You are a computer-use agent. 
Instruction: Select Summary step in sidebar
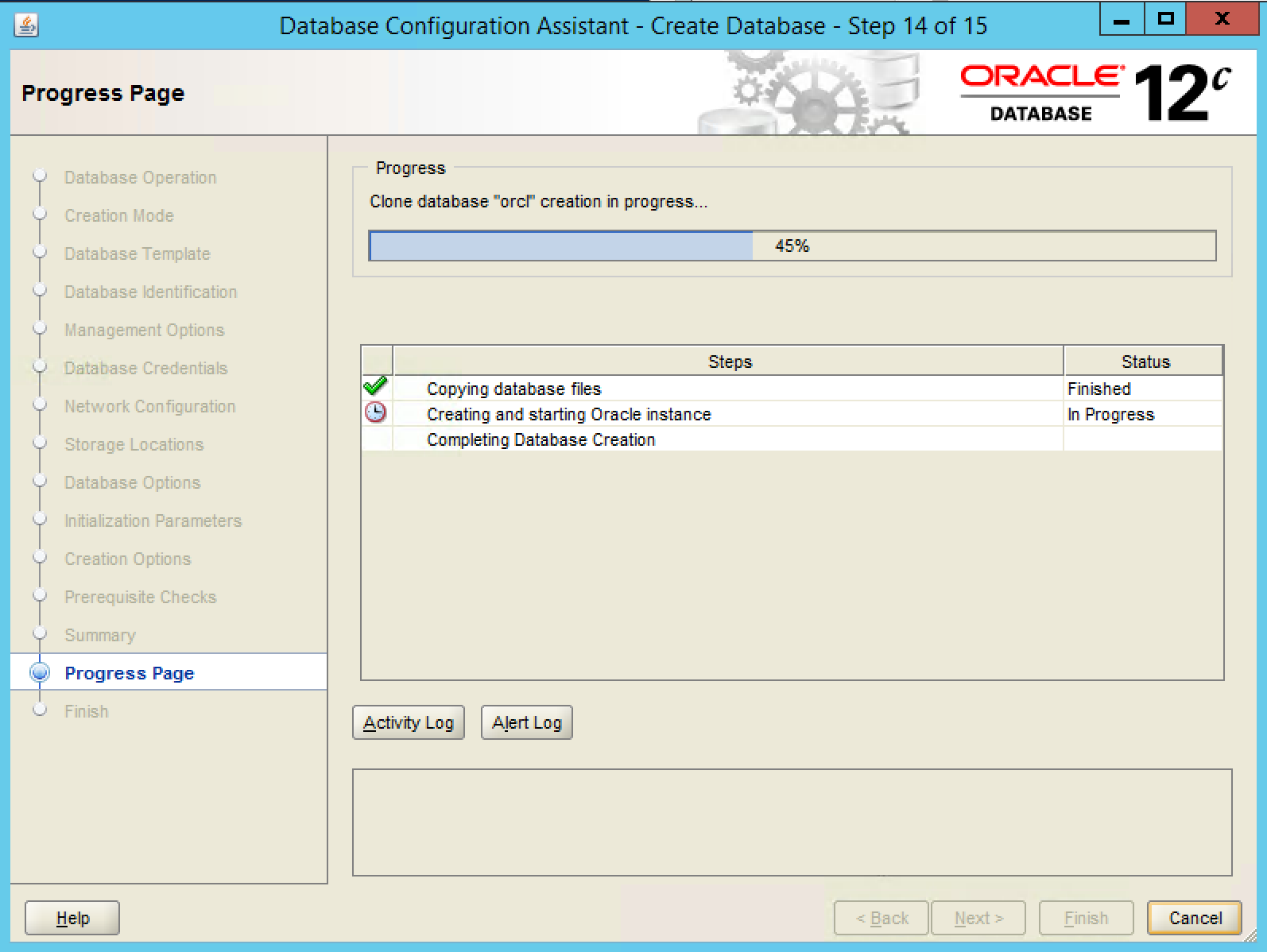[x=100, y=635]
